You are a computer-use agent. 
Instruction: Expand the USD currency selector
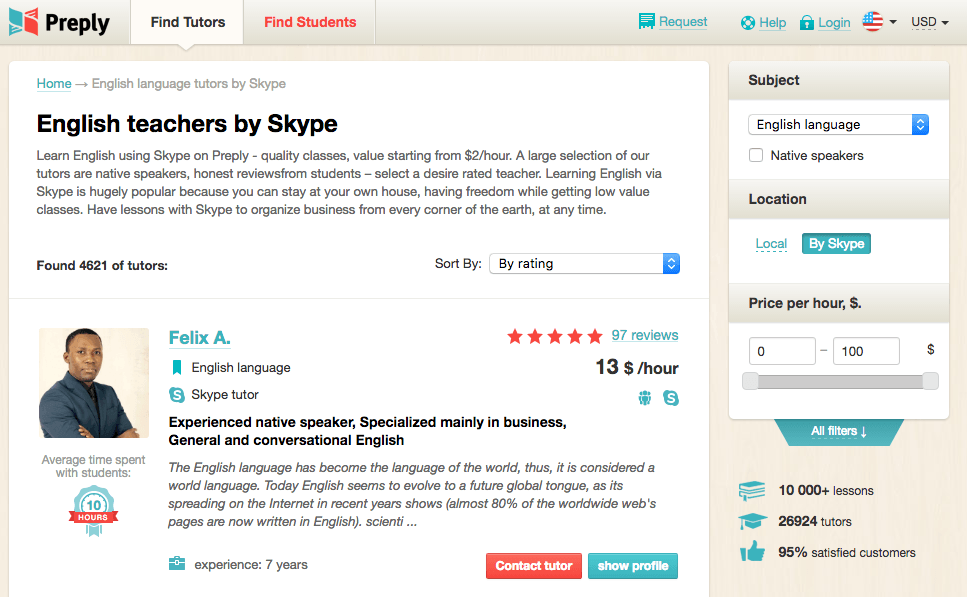point(930,22)
